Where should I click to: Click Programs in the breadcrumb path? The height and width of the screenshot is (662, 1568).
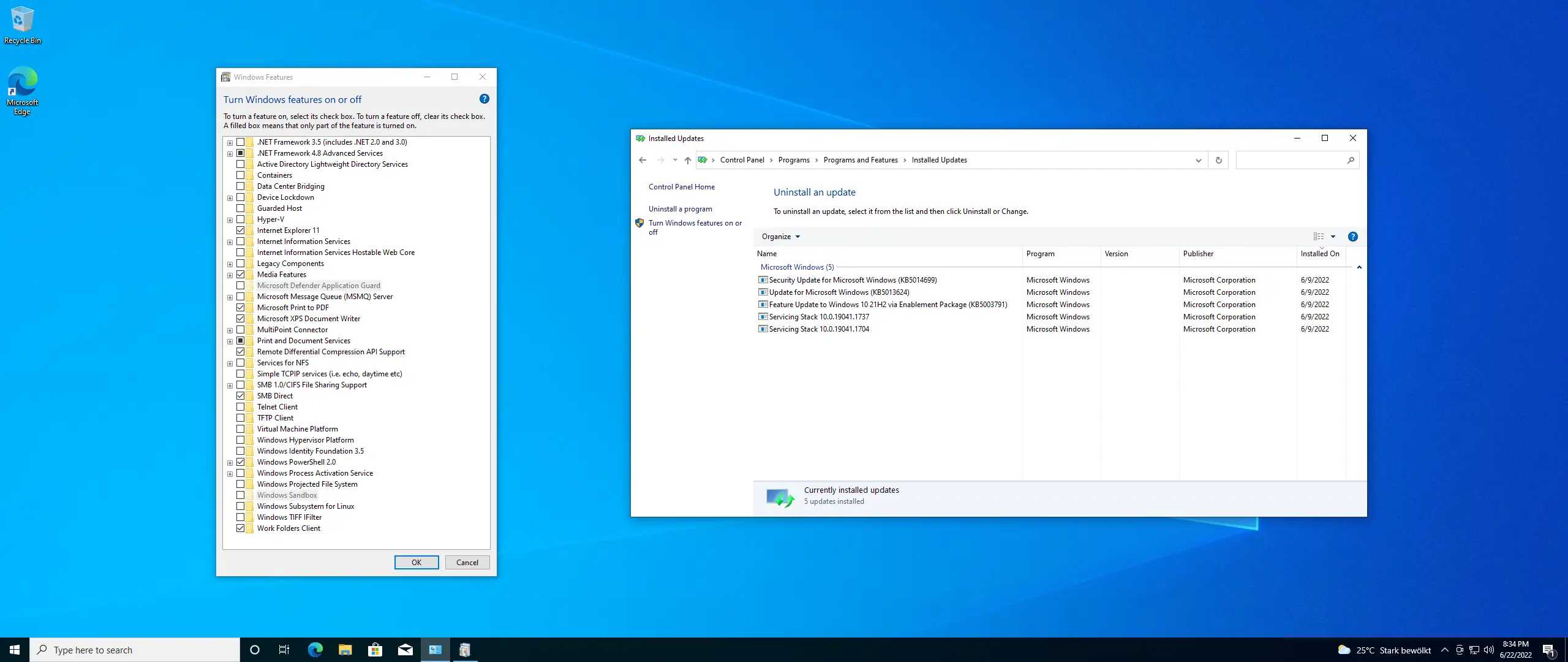point(793,160)
